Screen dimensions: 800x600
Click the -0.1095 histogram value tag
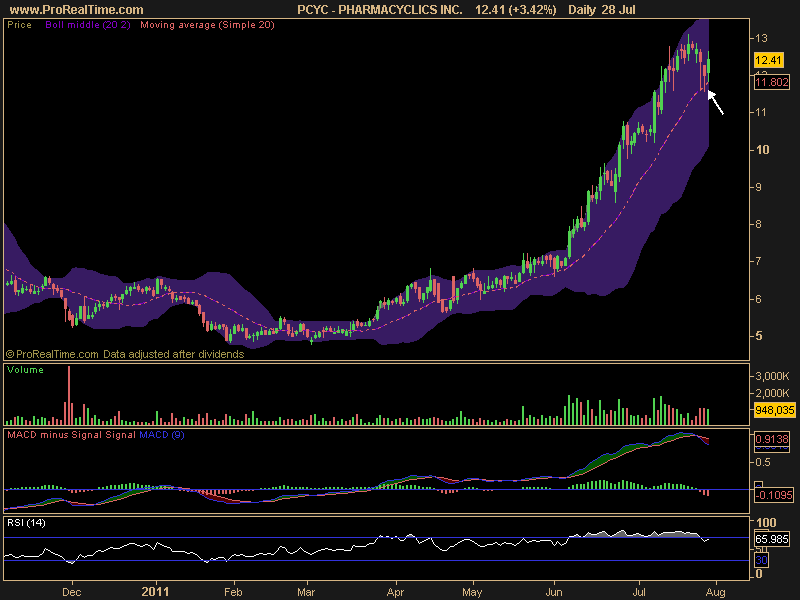tap(774, 495)
